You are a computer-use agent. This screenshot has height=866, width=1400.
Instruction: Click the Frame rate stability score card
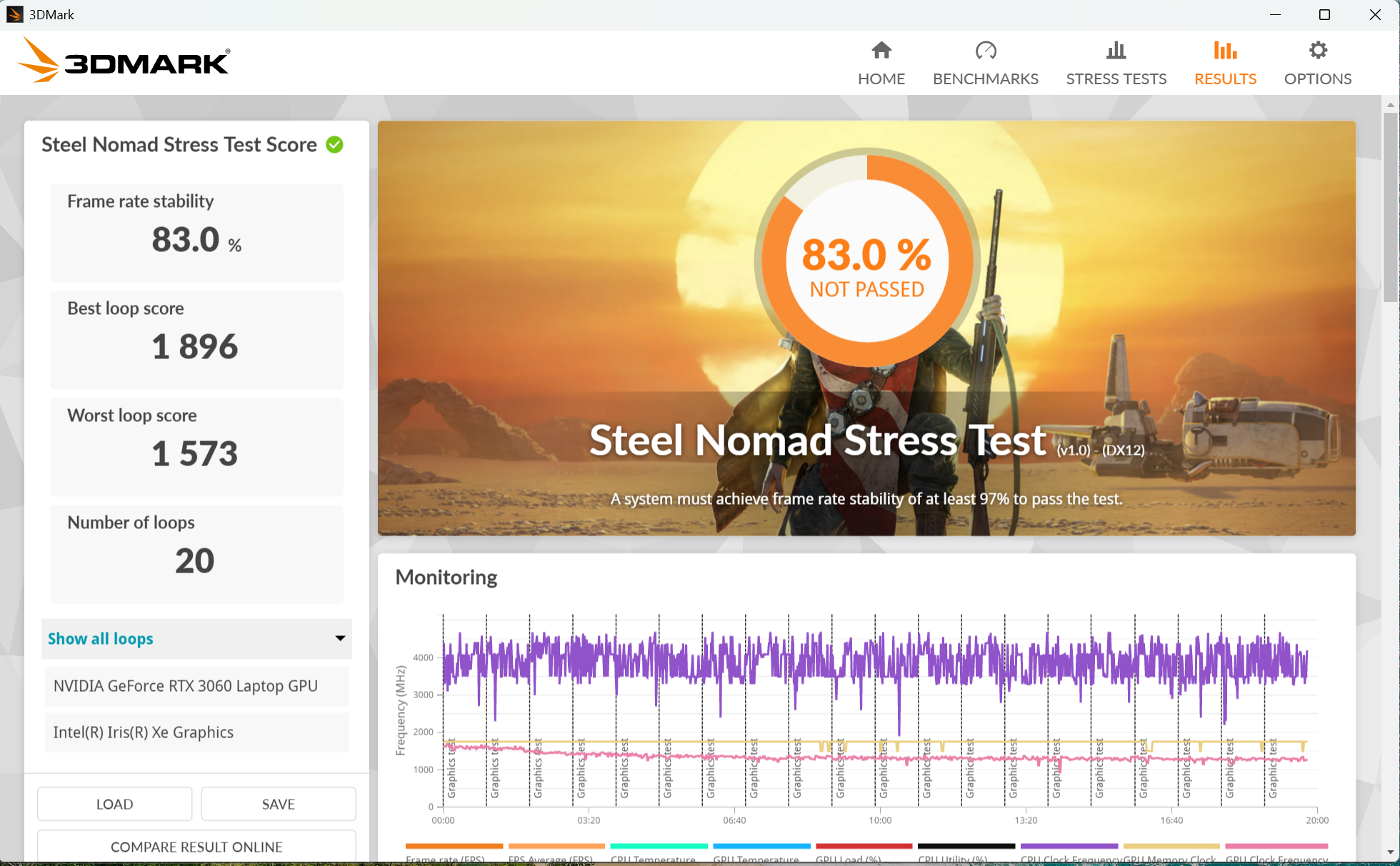tap(196, 233)
